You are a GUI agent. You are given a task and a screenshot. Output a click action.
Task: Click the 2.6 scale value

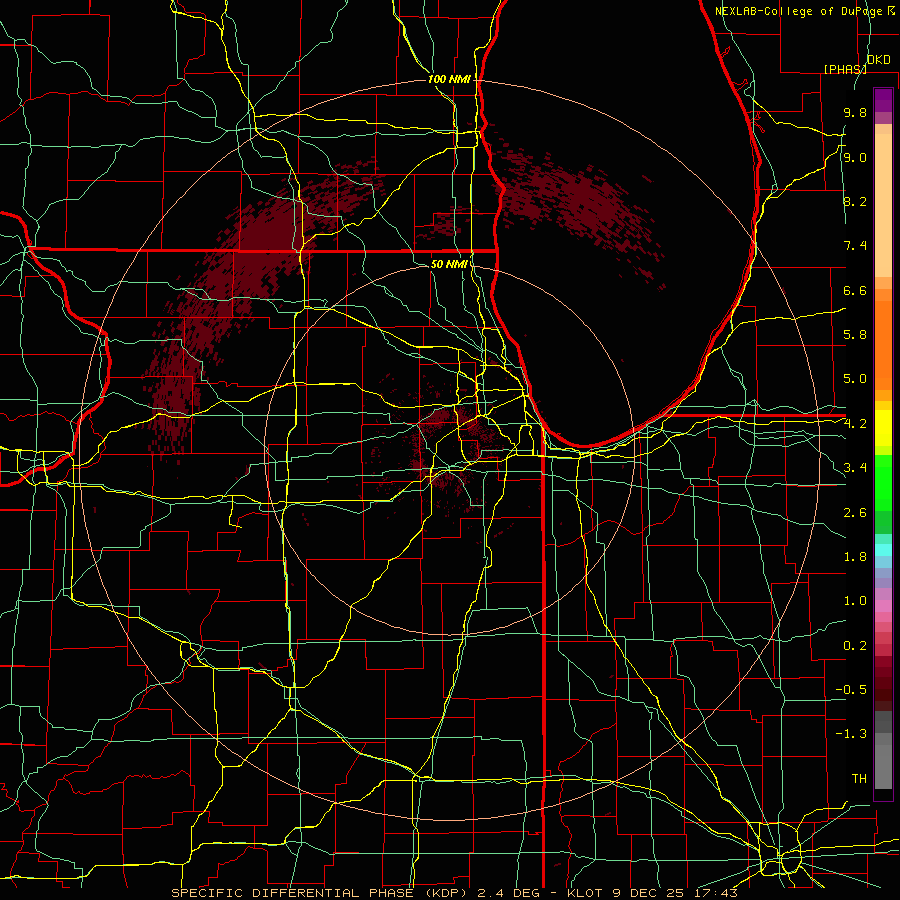[x=855, y=513]
